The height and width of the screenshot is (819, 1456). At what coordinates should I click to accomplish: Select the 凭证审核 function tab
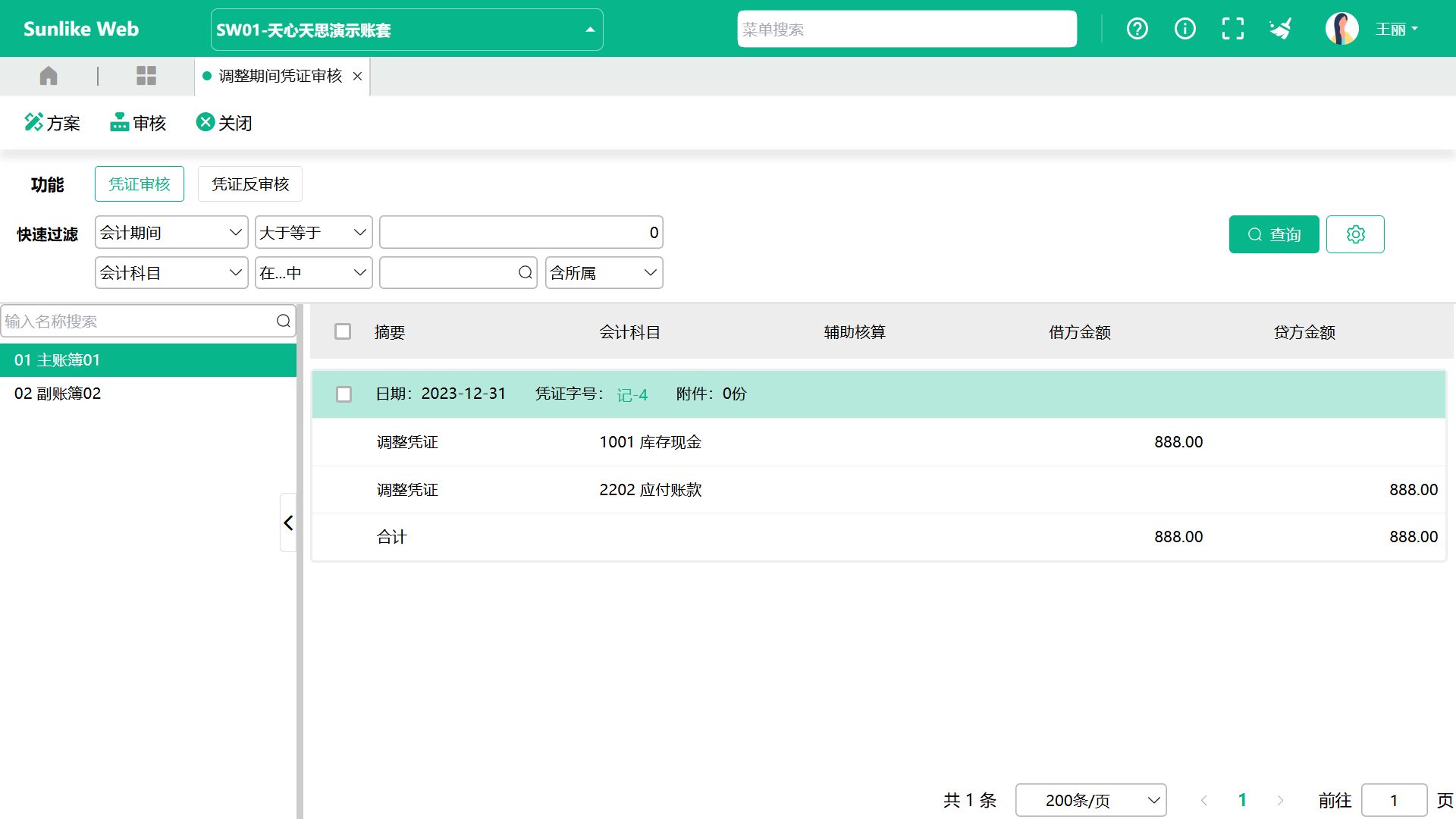140,184
